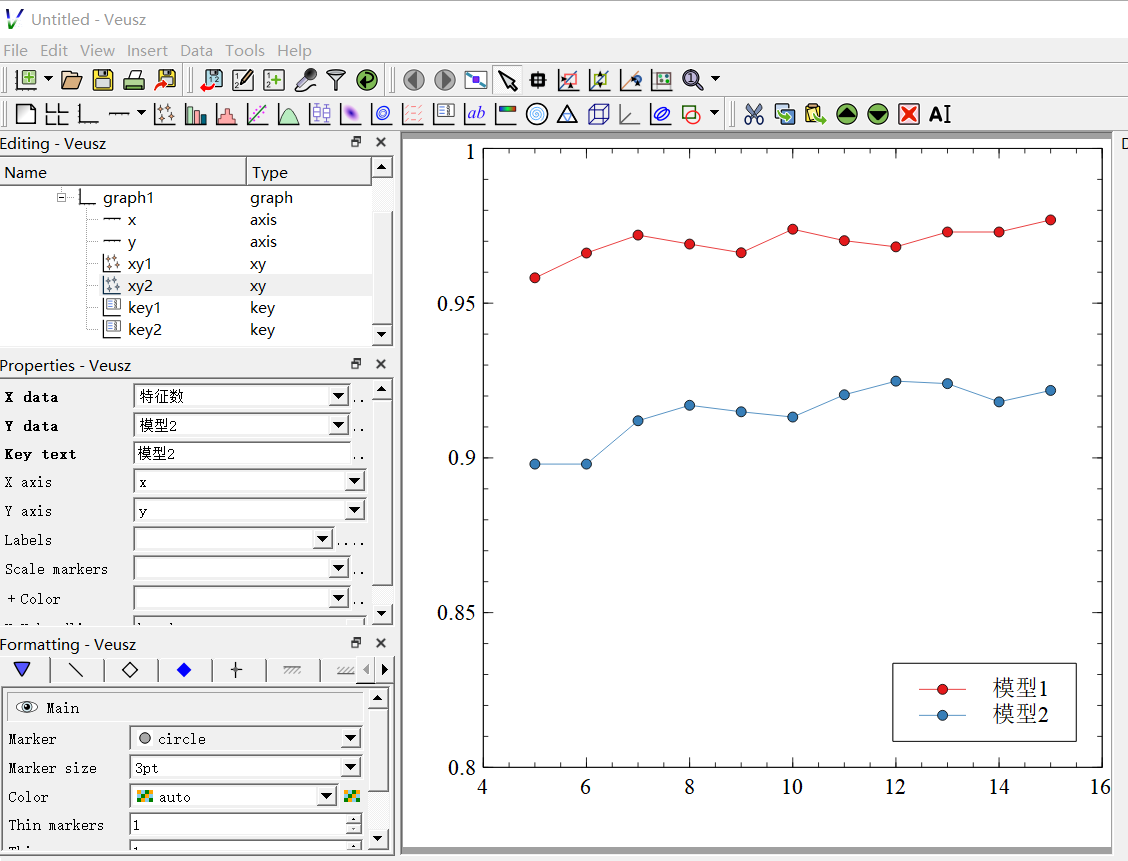
Task: Add a ternary graph triangle icon
Action: 568,114
